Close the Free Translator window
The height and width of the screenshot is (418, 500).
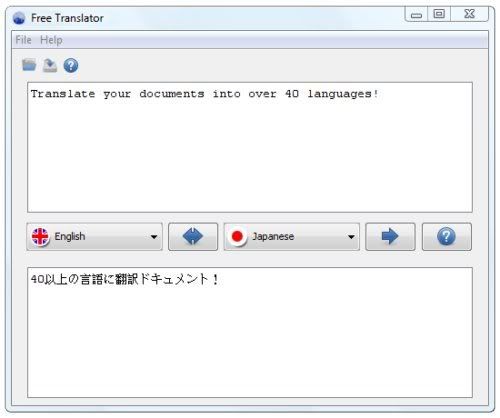click(469, 14)
